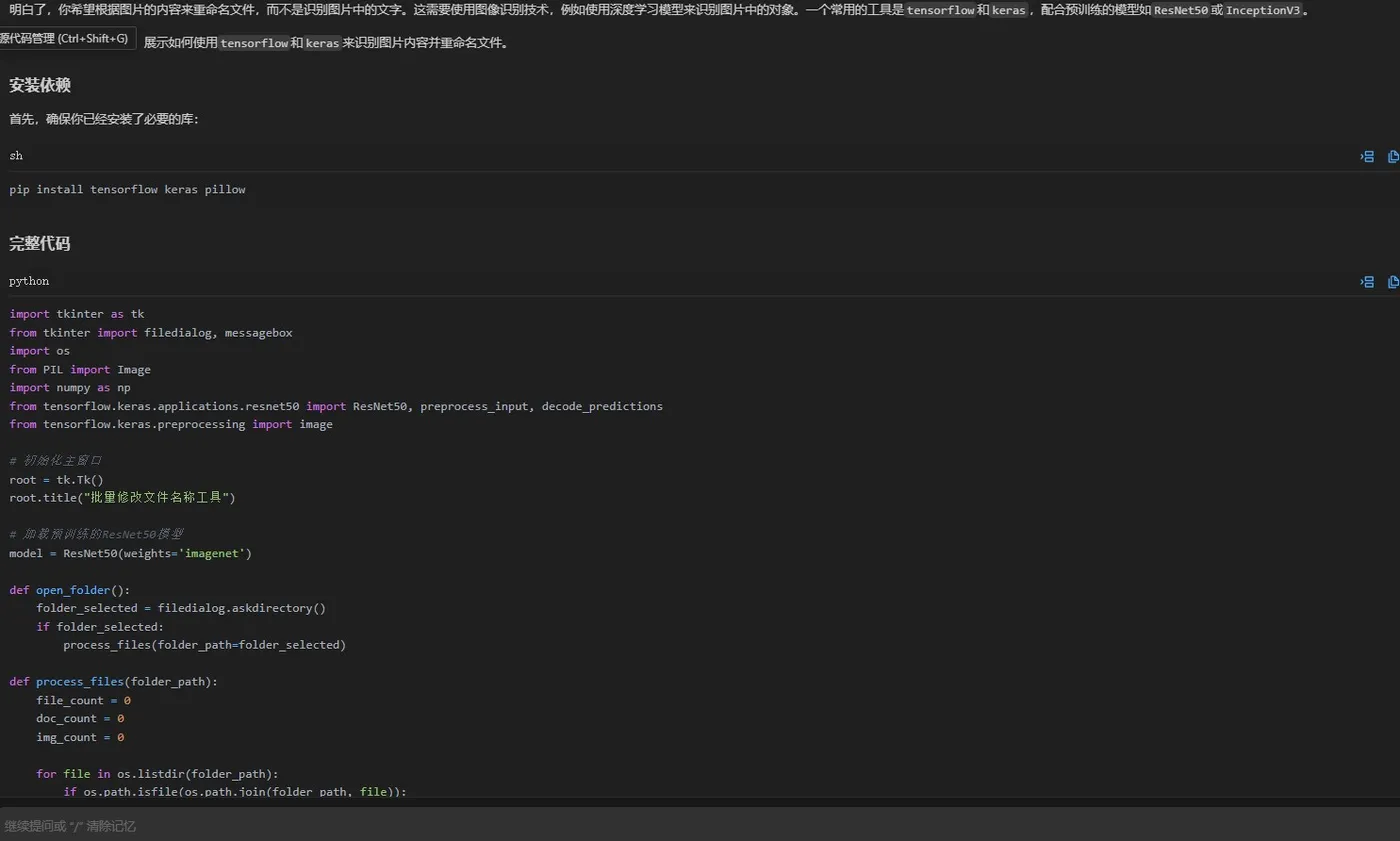
Task: Click the "import os" line
Action: 39,351
